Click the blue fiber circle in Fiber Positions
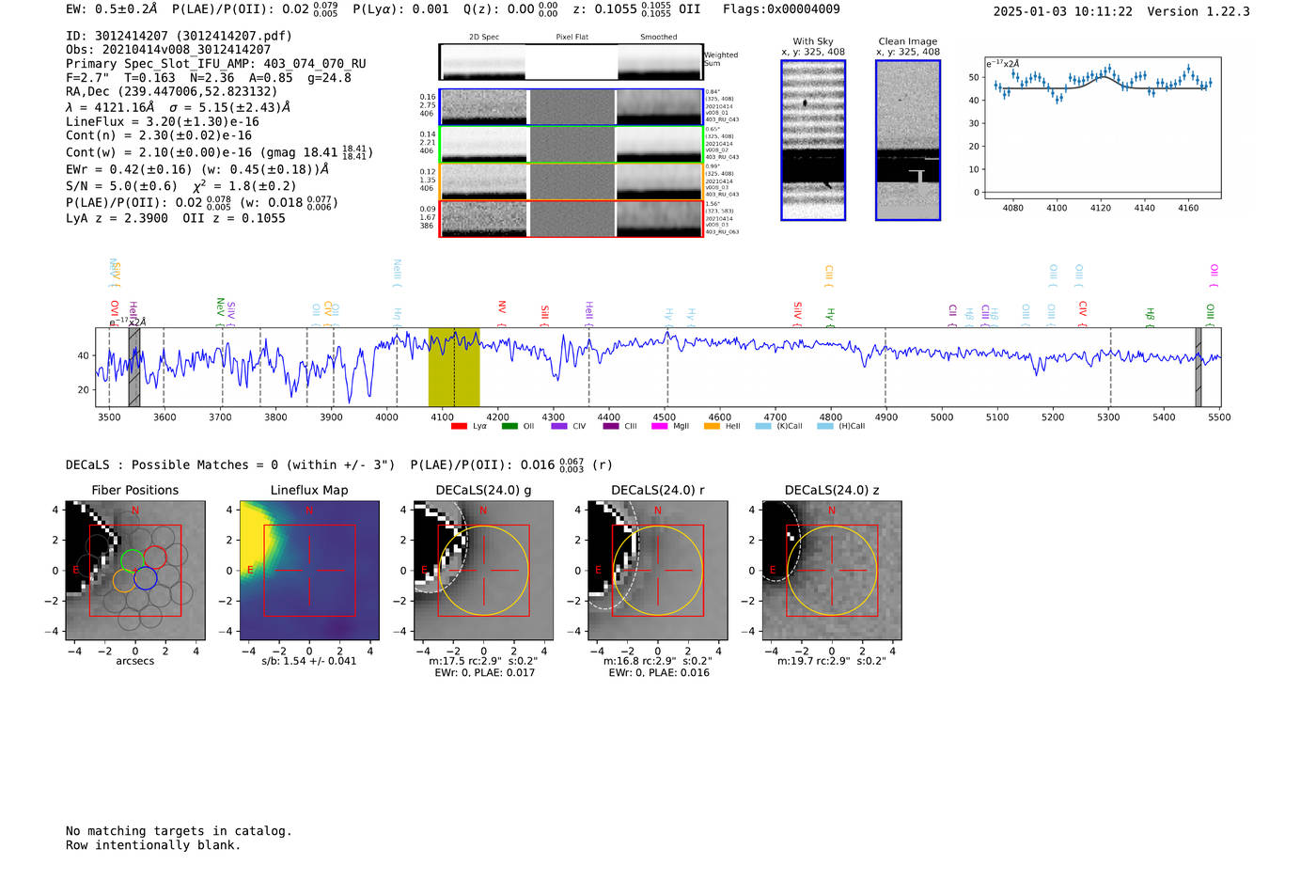This screenshot has width=1316, height=896. pyautogui.click(x=145, y=578)
